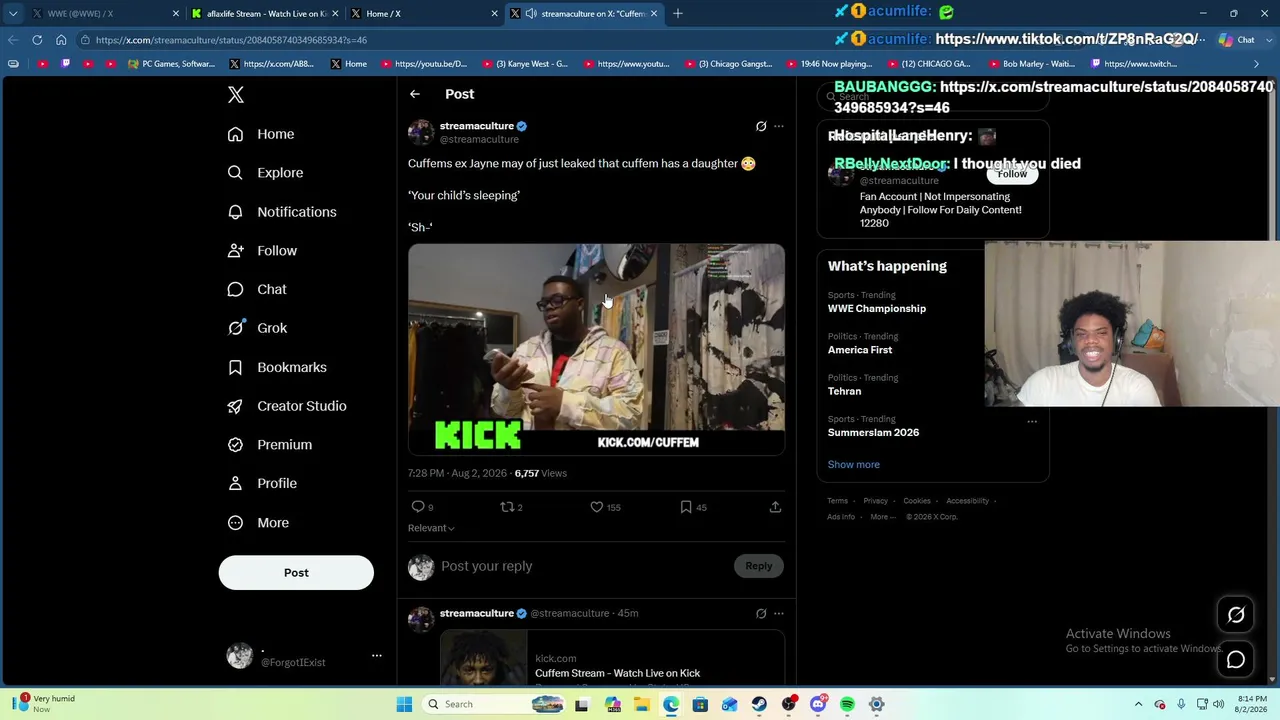Click 'Show more' under What's happening
The image size is (1280, 720).
click(854, 464)
